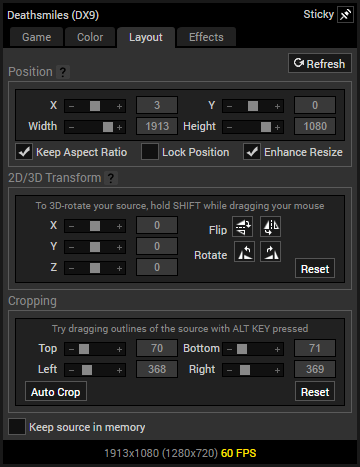Rotate the source clockwise
Viewport: 360px width, 467px height.
(270, 252)
